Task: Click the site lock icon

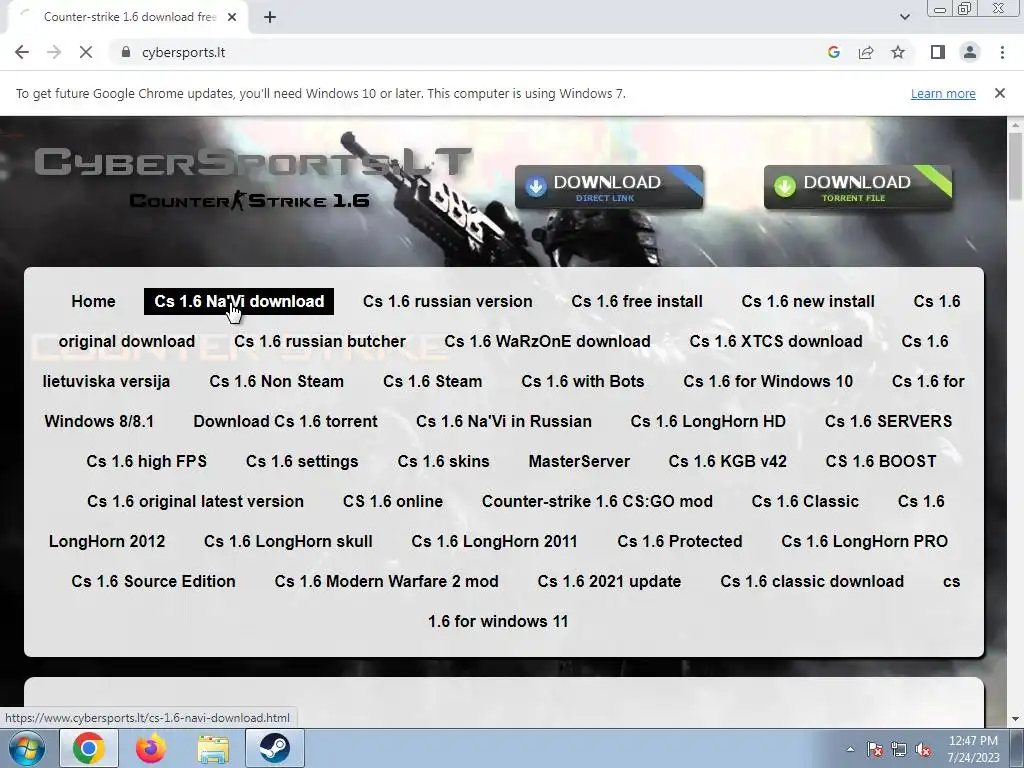Action: 125,52
